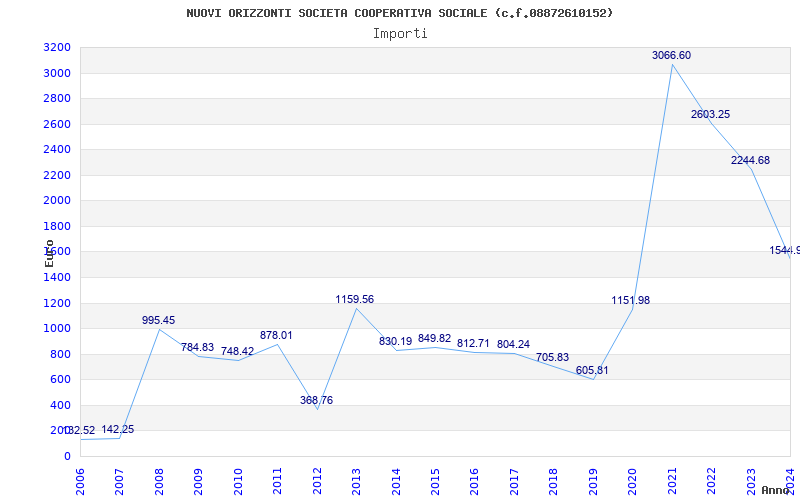
Task: Click the 812.71 data label
Action: point(473,343)
